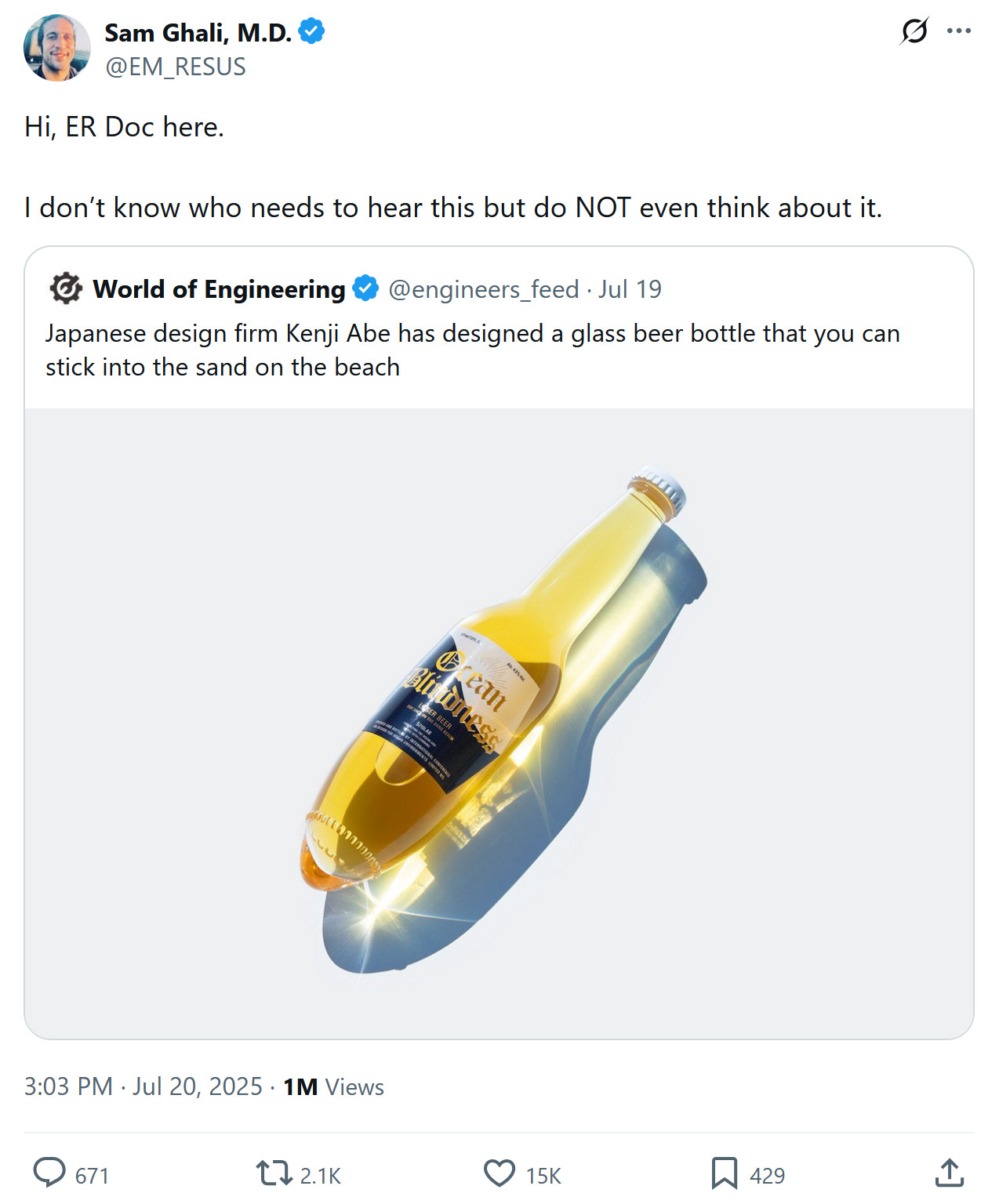Click the repost arrows icon
The width and height of the screenshot is (999, 1204).
point(274,1173)
